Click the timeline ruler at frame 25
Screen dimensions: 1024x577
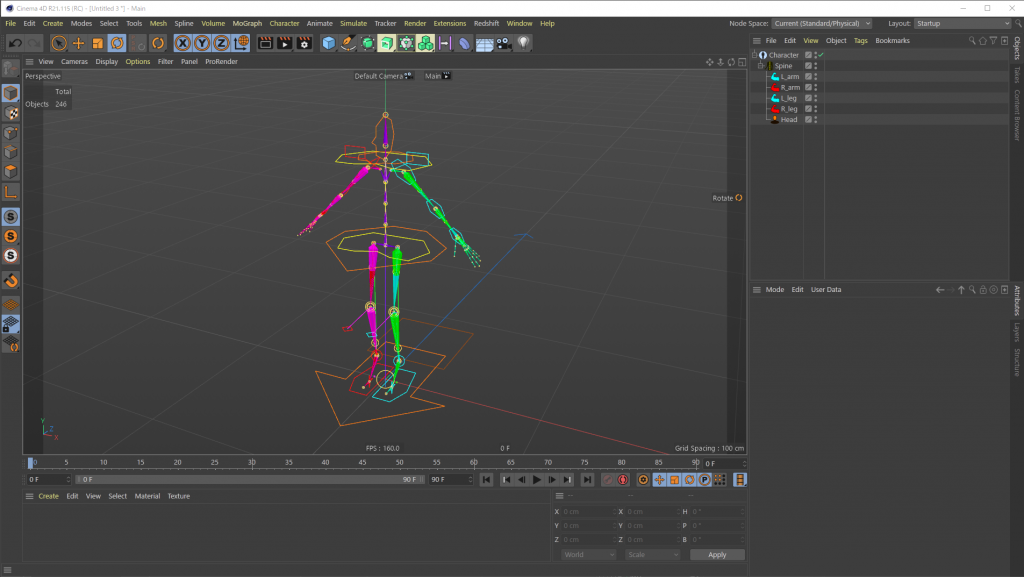coord(214,463)
